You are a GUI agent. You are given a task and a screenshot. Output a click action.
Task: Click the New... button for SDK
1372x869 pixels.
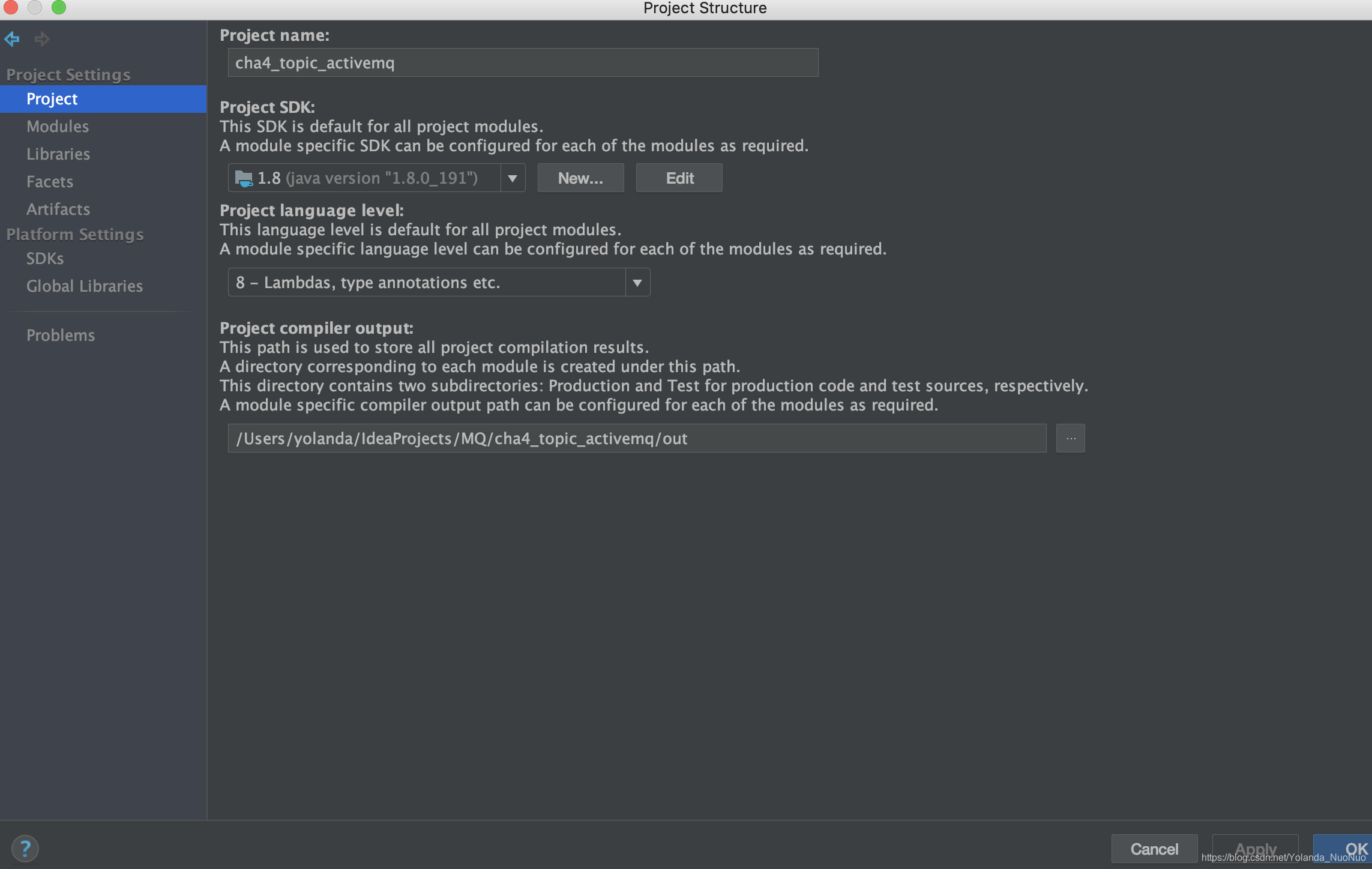pos(580,178)
